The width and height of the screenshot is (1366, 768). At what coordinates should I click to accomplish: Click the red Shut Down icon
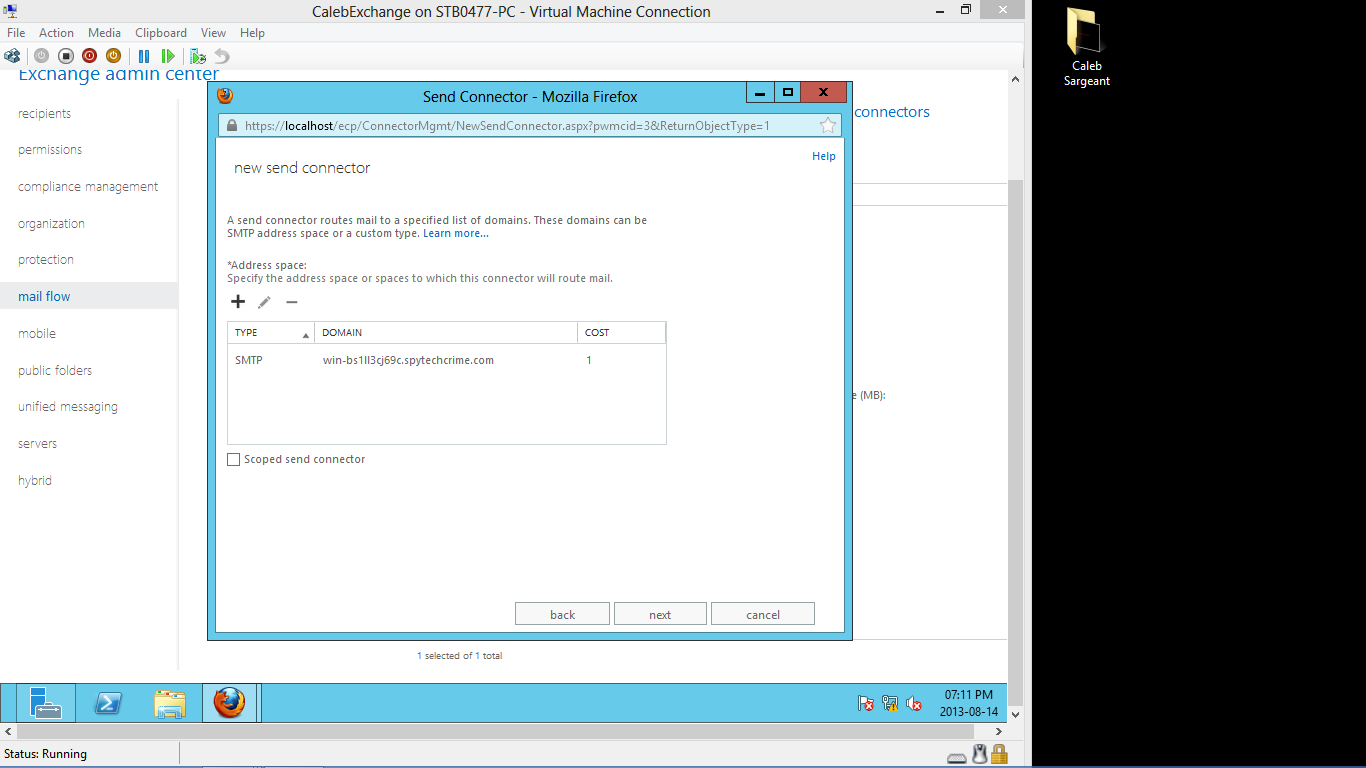89,56
